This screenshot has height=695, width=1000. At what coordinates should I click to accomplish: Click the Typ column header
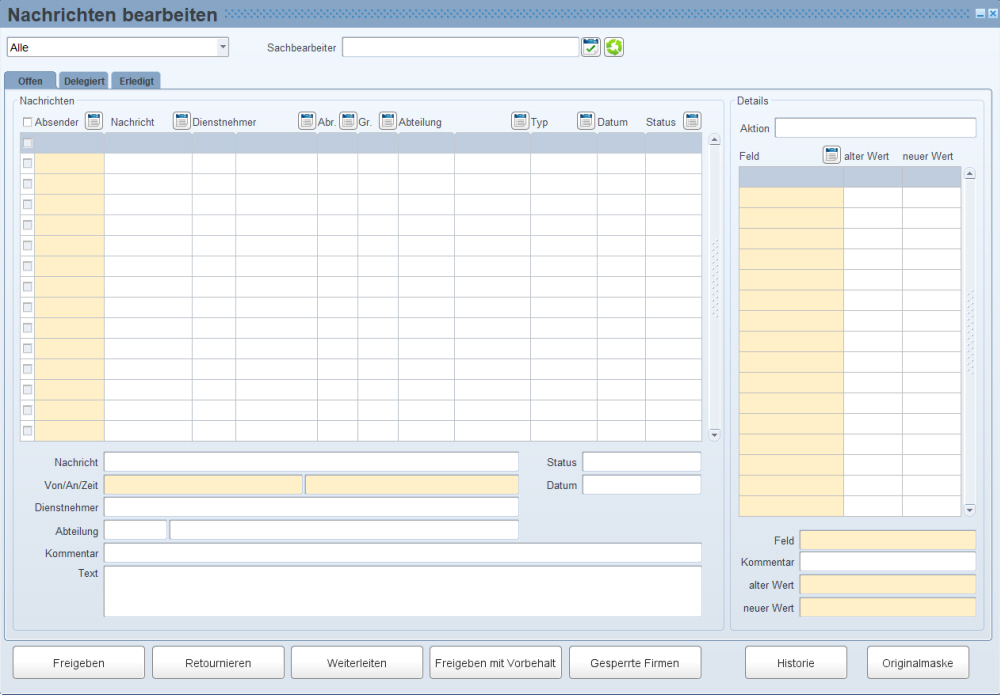pos(540,122)
